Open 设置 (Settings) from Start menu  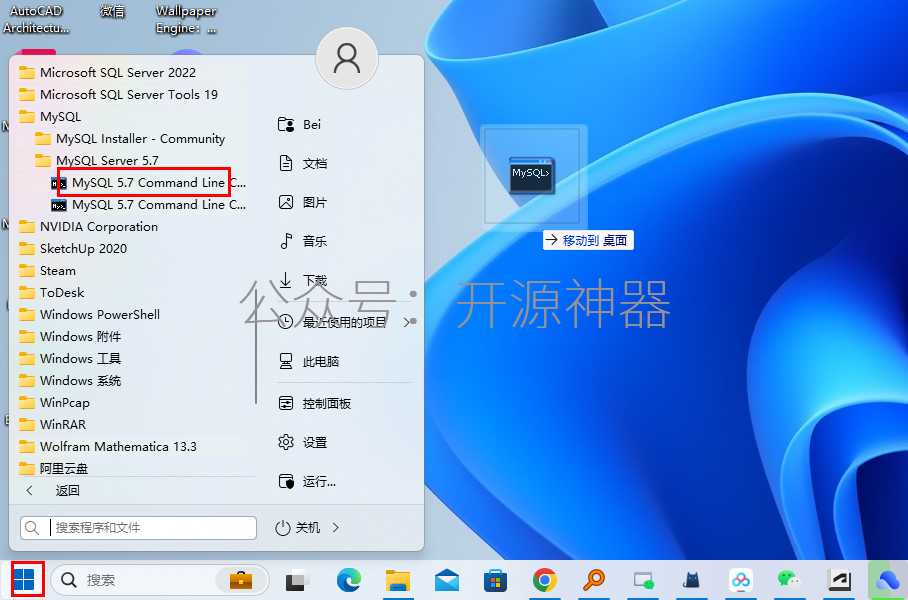(x=303, y=442)
